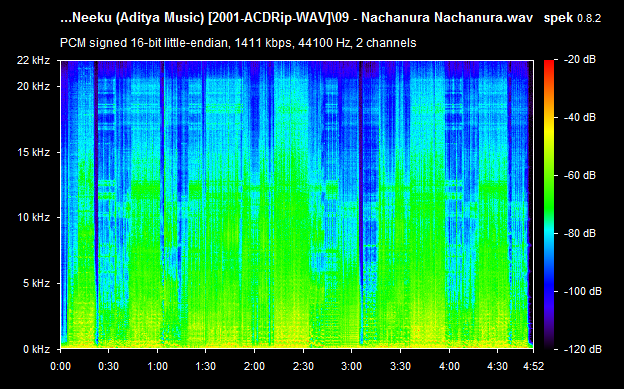Select the 2:30 time axis label
The height and width of the screenshot is (389, 624).
303,366
